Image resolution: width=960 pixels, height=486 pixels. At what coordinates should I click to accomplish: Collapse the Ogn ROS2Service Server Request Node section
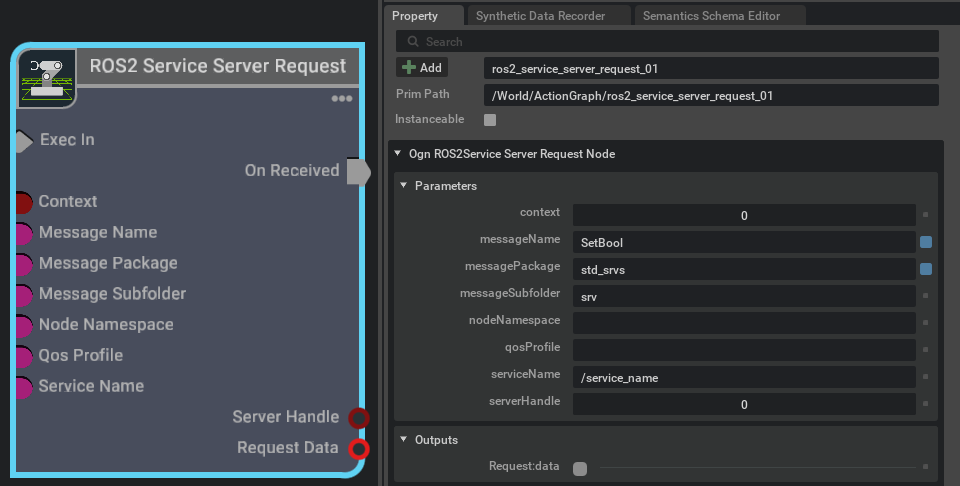click(x=399, y=154)
